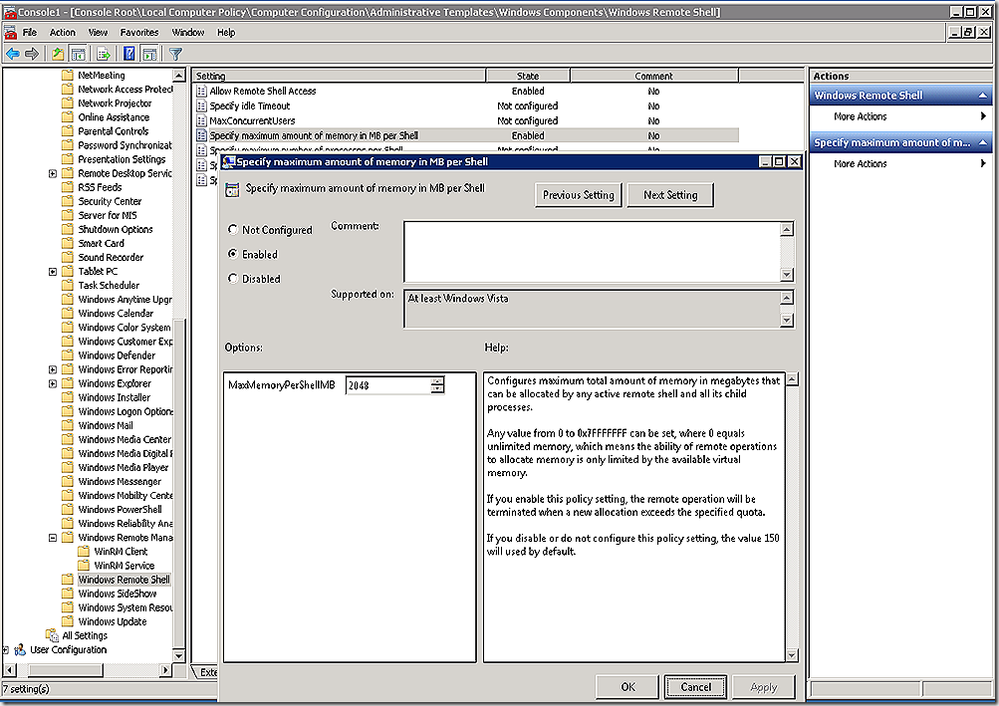Expand the User Configuration tree node

click(x=6, y=650)
